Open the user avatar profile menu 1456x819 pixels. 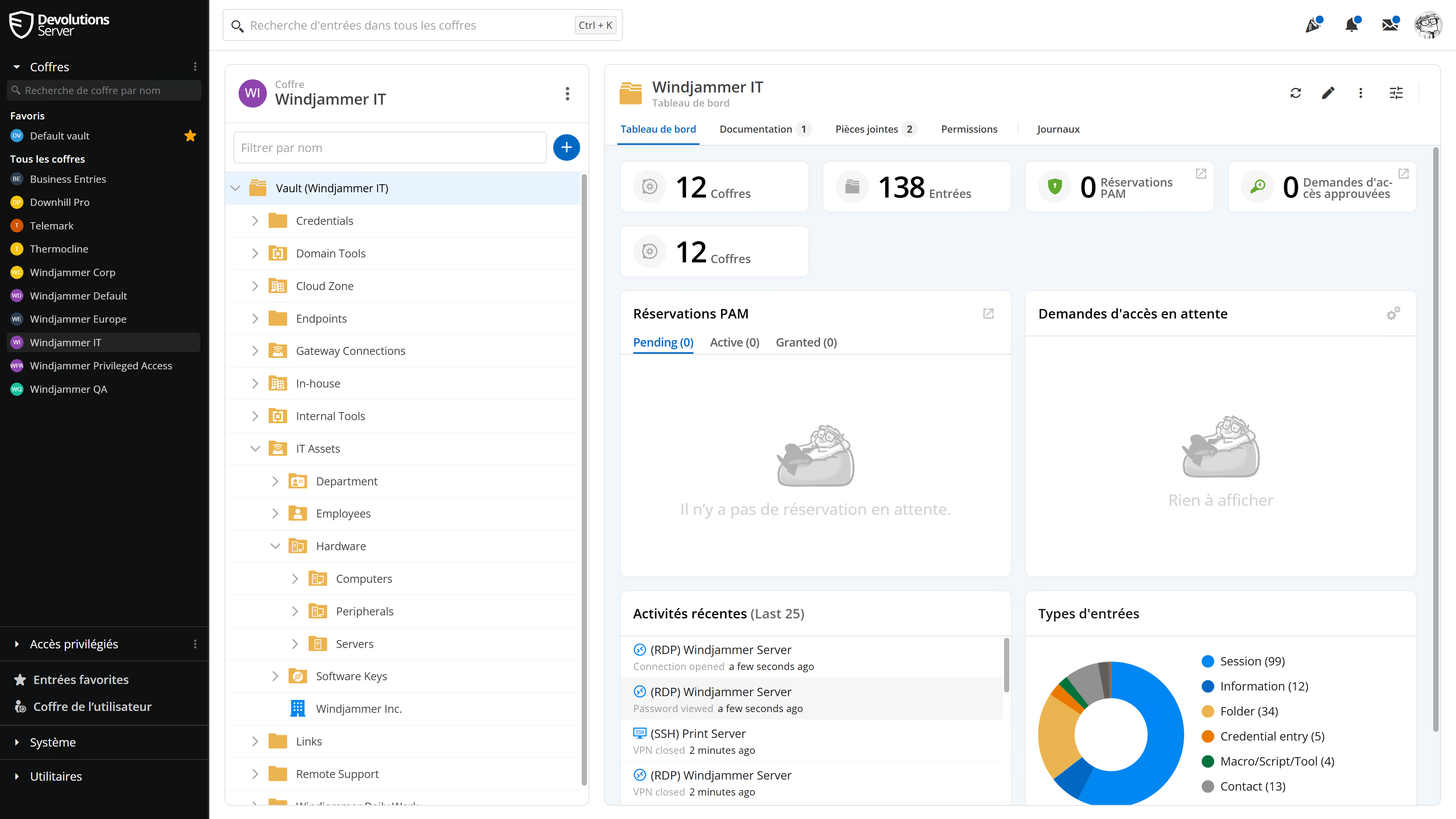pyautogui.click(x=1428, y=25)
